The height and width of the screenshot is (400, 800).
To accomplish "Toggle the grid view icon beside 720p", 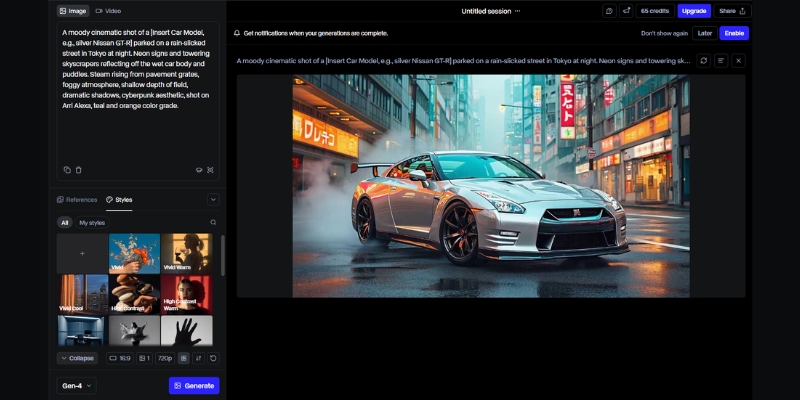I will coord(184,358).
